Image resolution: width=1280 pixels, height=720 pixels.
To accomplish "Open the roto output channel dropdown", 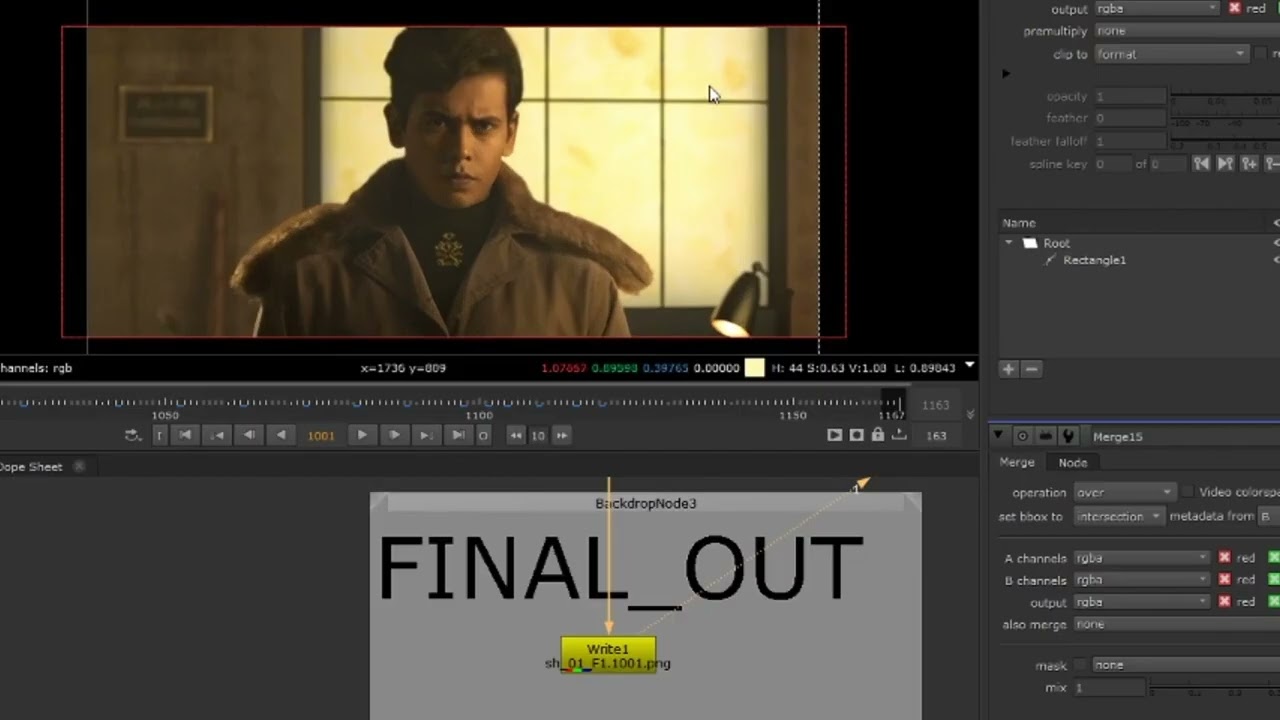I will click(x=1157, y=8).
